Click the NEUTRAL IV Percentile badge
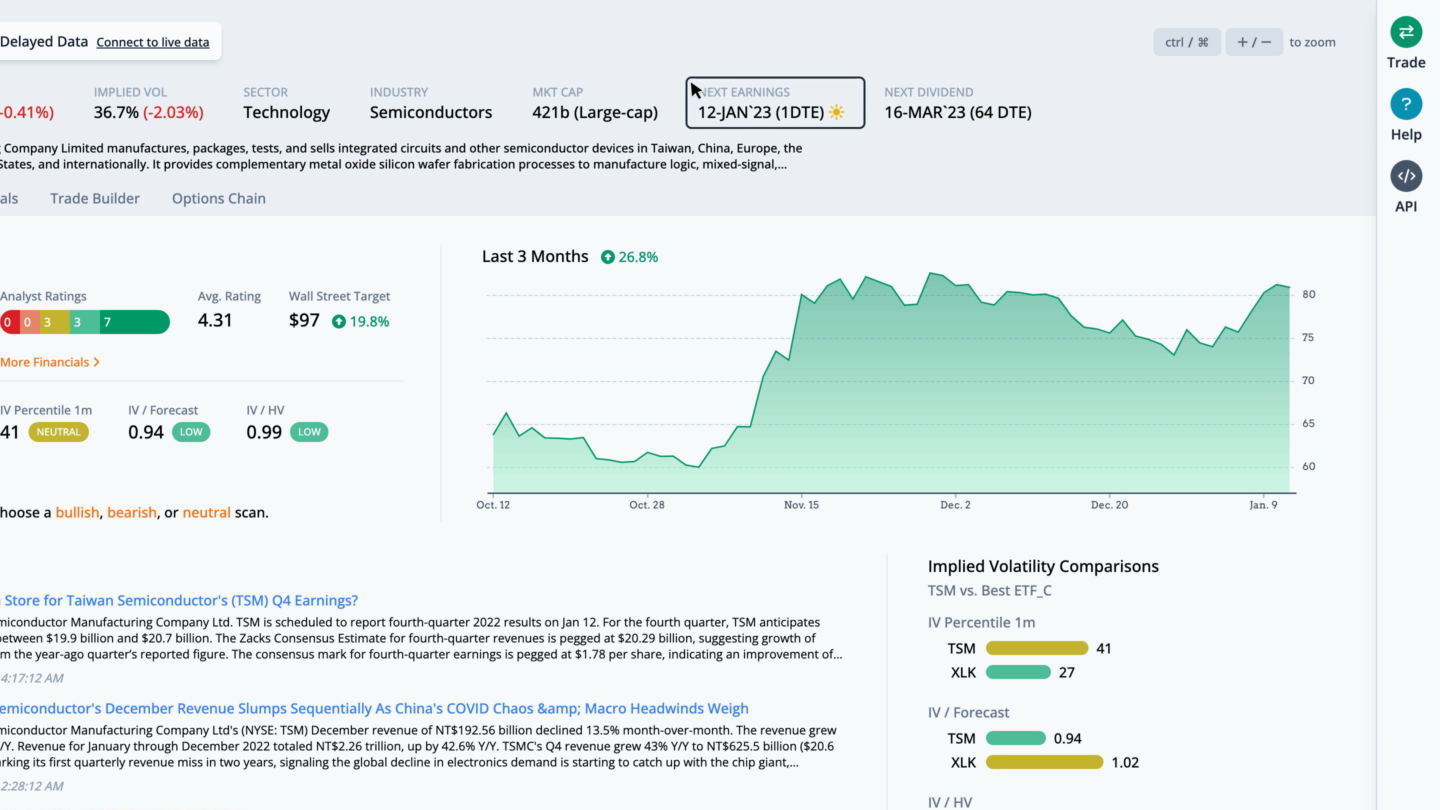 pyautogui.click(x=59, y=432)
